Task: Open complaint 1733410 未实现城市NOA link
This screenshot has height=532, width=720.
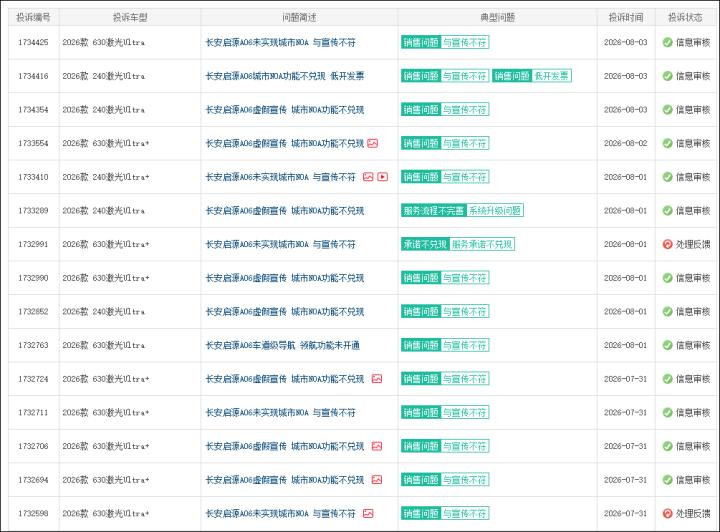Action: click(280, 177)
